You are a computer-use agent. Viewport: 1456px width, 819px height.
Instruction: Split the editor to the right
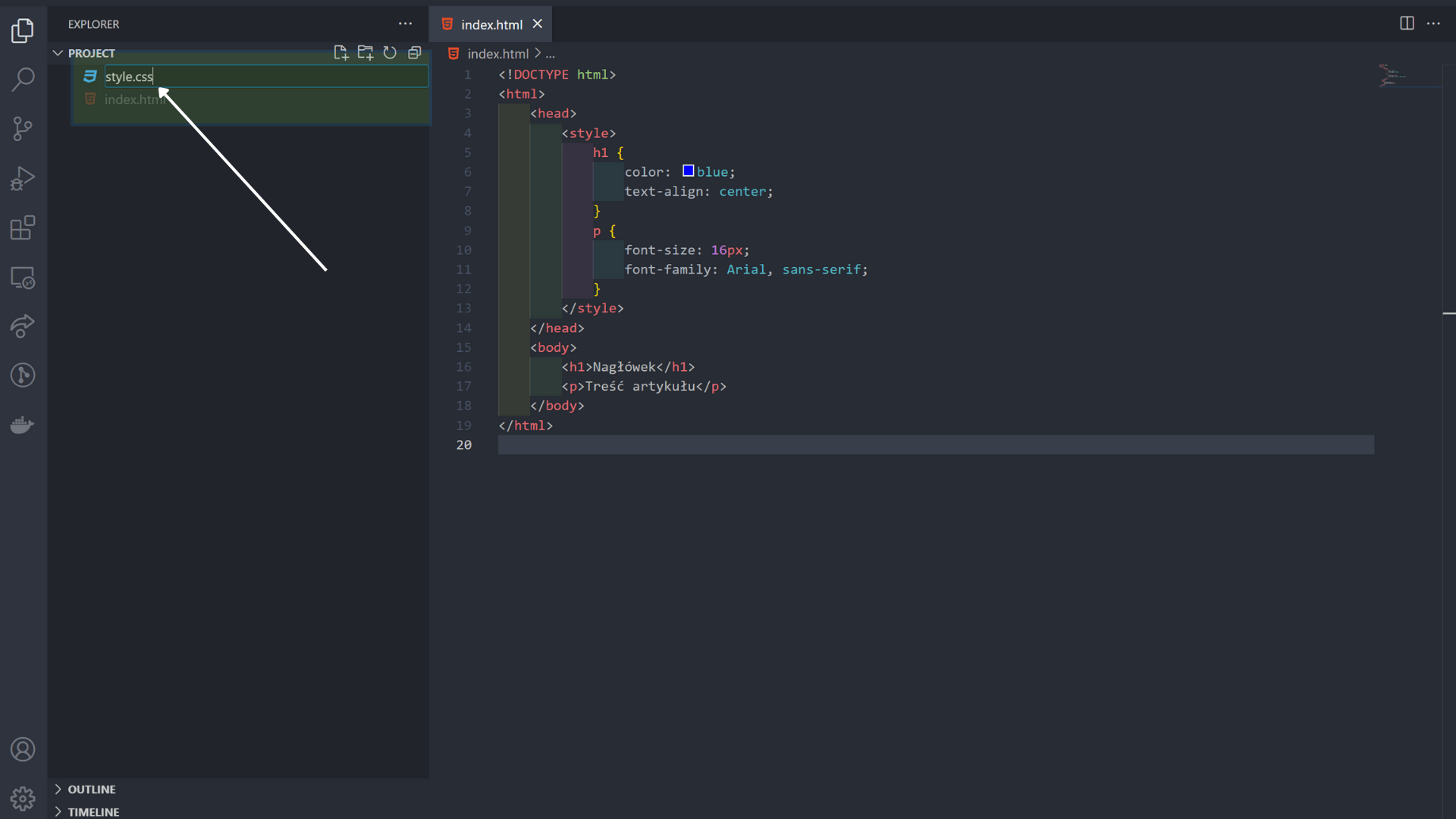tap(1407, 24)
